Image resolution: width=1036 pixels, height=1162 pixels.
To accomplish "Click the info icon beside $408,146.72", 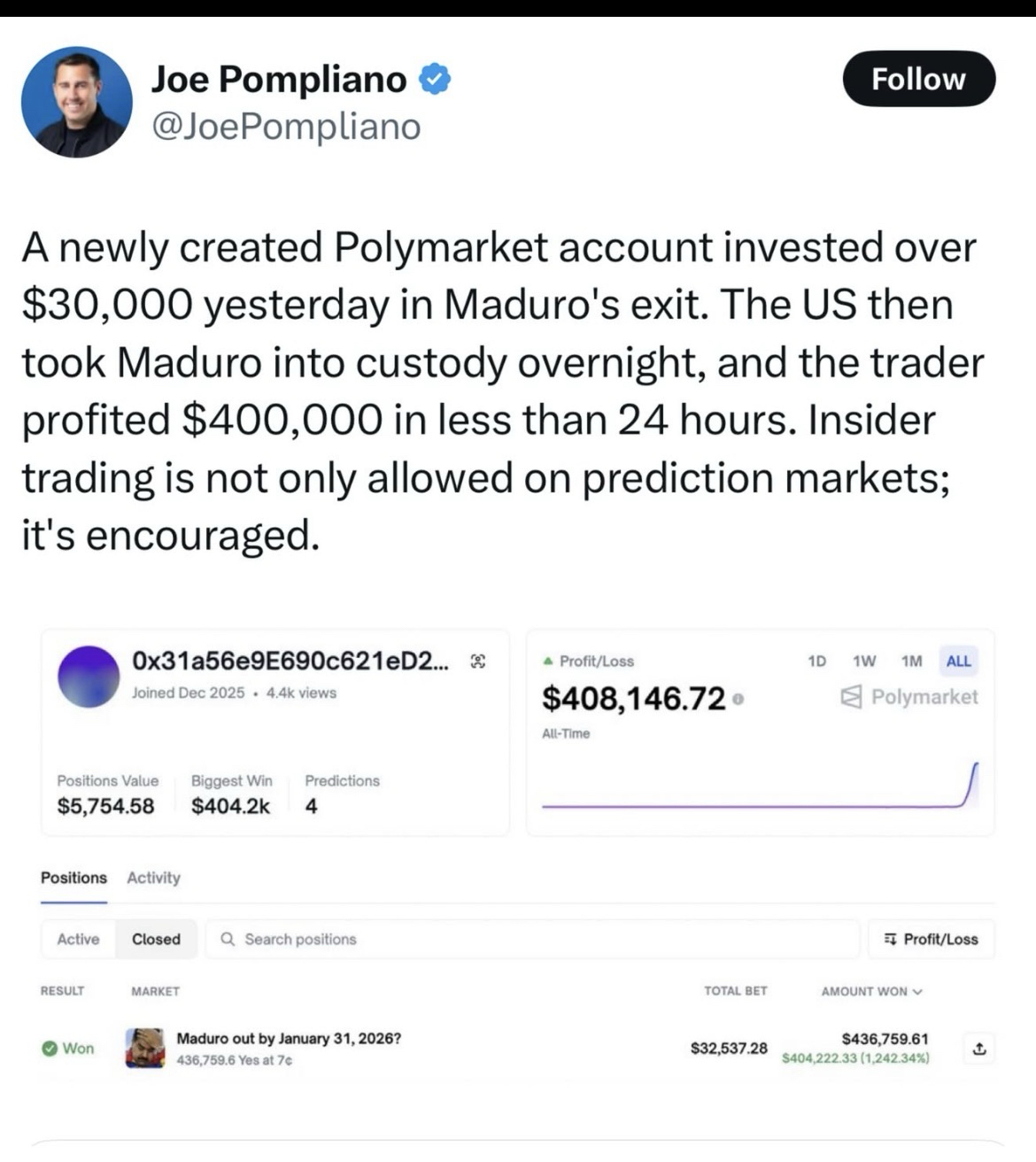I will (x=738, y=700).
